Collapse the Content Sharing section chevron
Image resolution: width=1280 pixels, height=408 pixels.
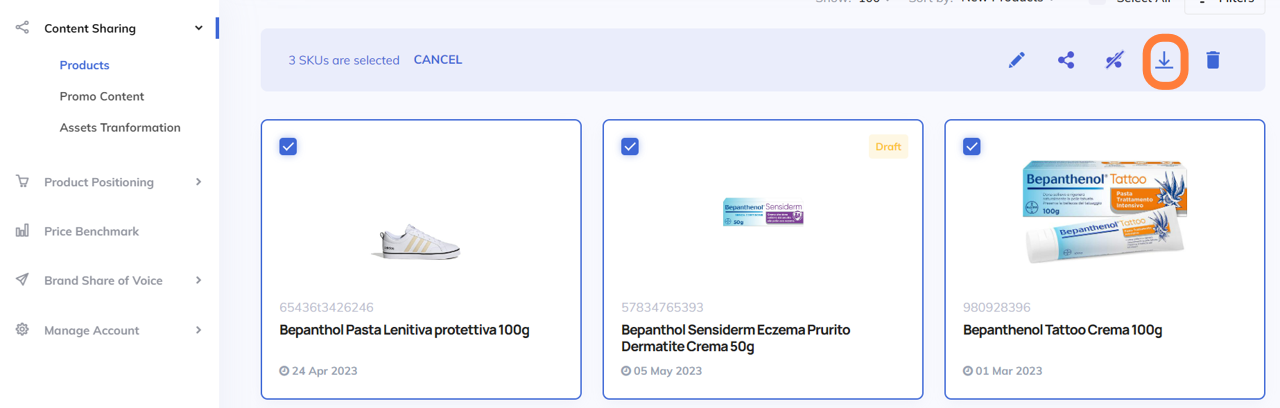click(198, 28)
